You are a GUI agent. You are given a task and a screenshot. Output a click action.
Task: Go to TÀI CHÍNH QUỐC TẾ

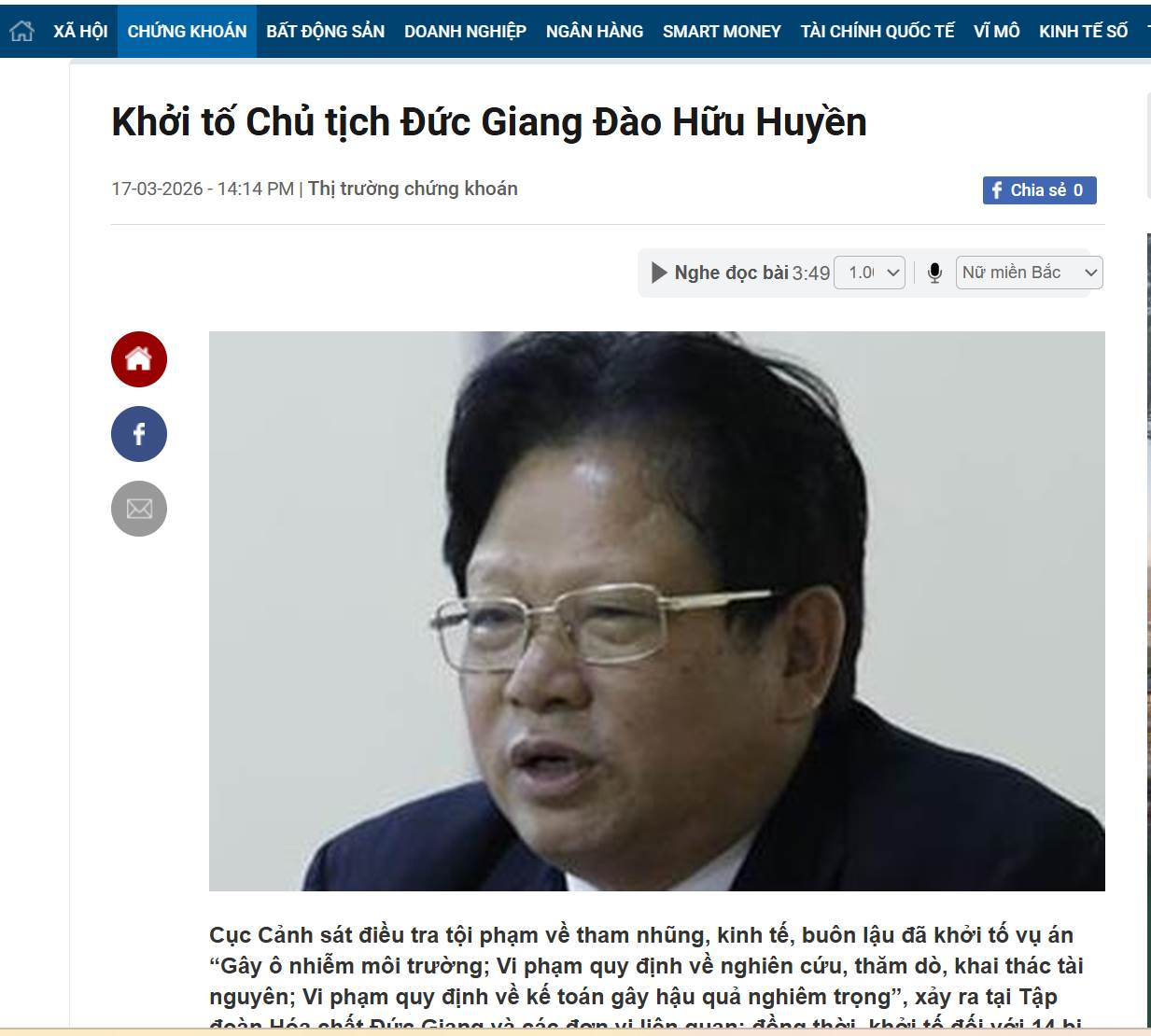[877, 32]
